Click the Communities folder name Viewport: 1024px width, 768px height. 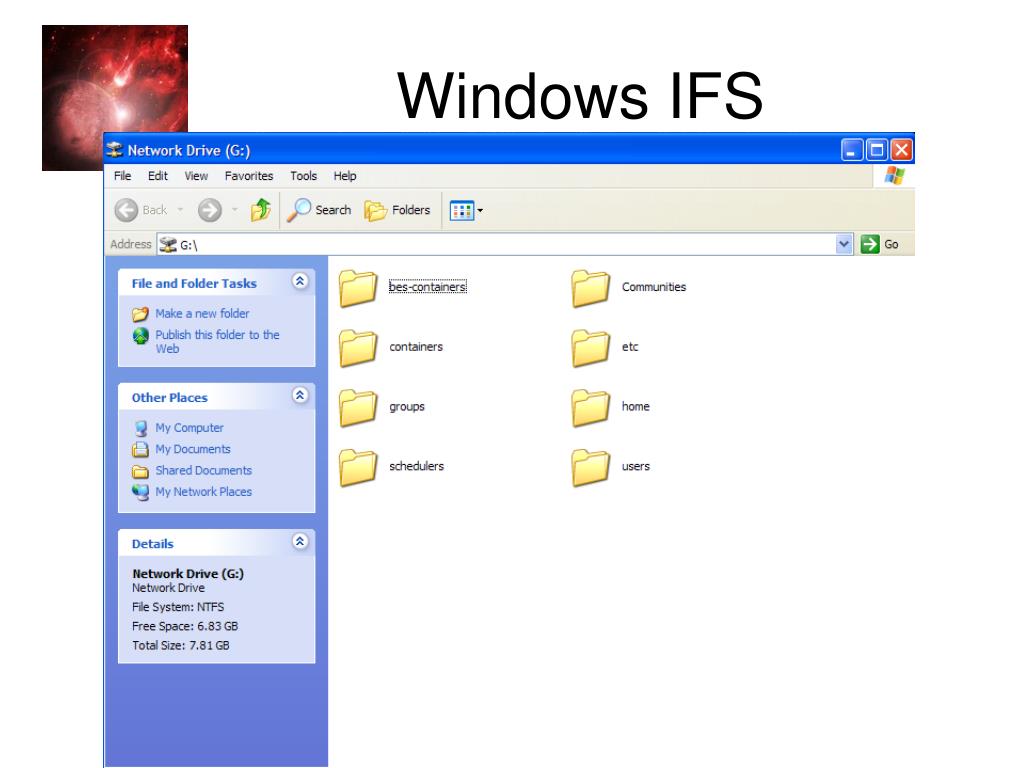(x=654, y=287)
